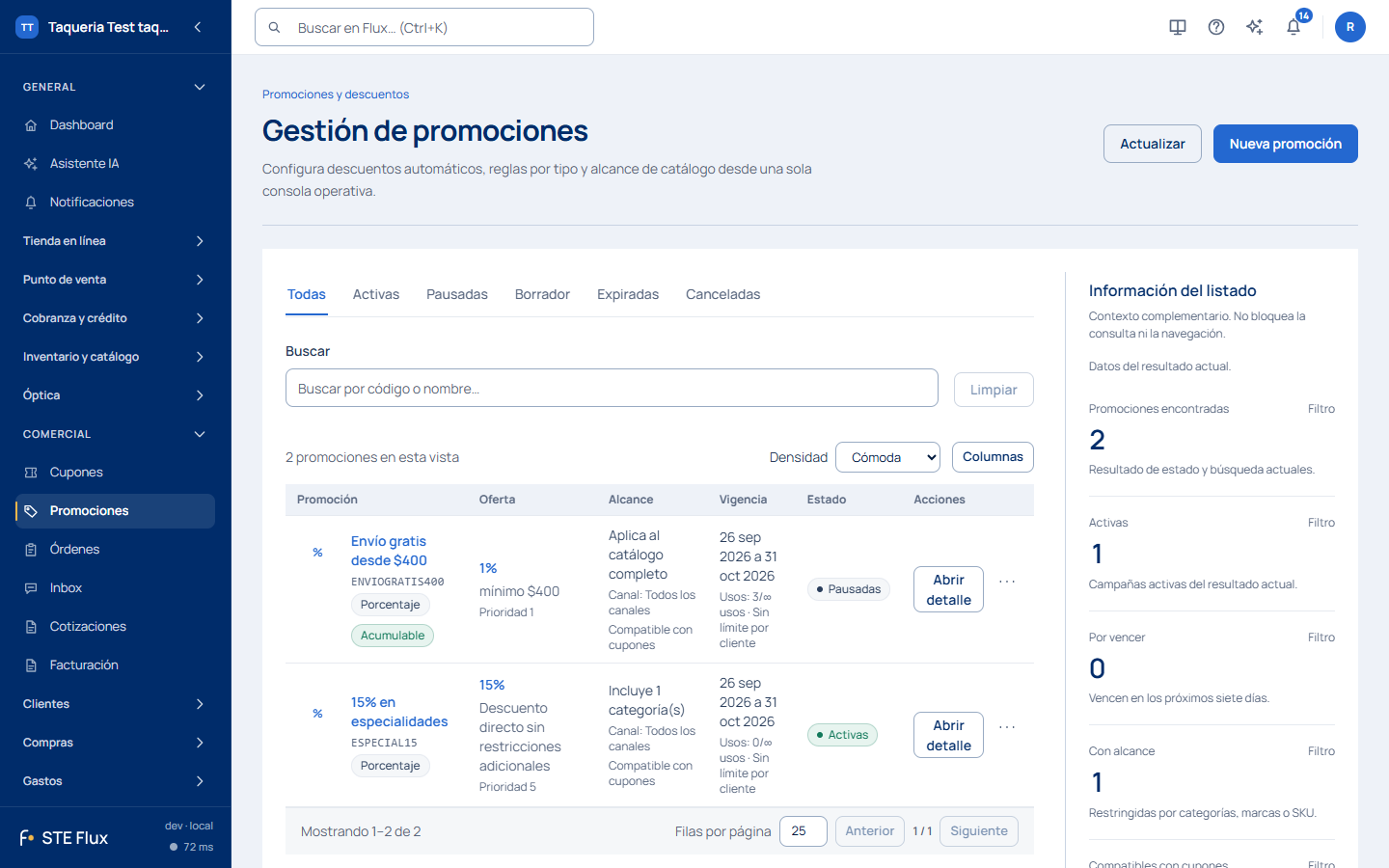Open Órdenes clipboard icon
Image resolution: width=1389 pixels, height=868 pixels.
pyautogui.click(x=31, y=550)
